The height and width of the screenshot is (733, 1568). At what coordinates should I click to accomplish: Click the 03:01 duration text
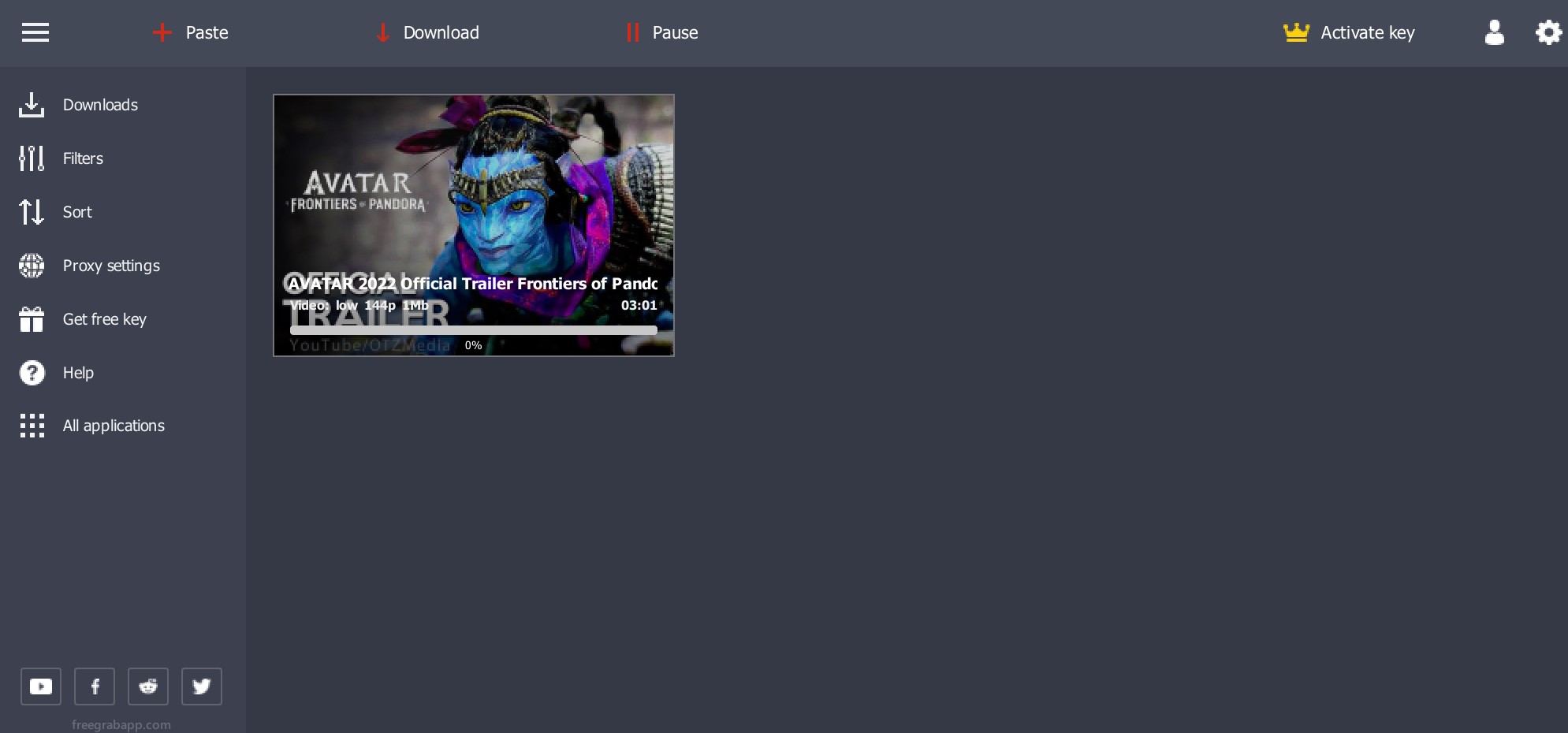click(639, 306)
